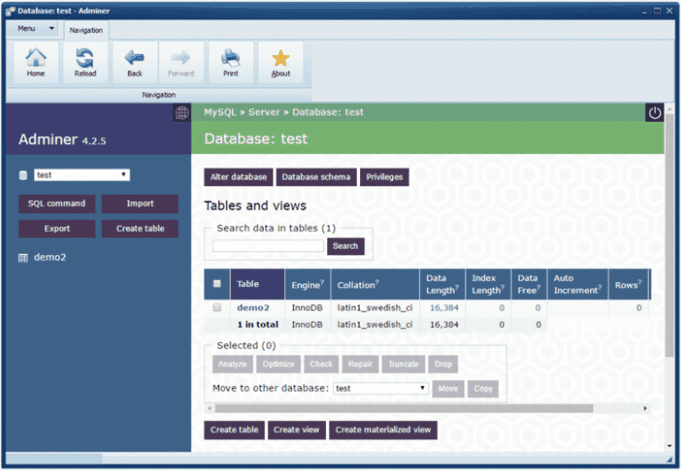Click the globe language icon

[x=182, y=113]
